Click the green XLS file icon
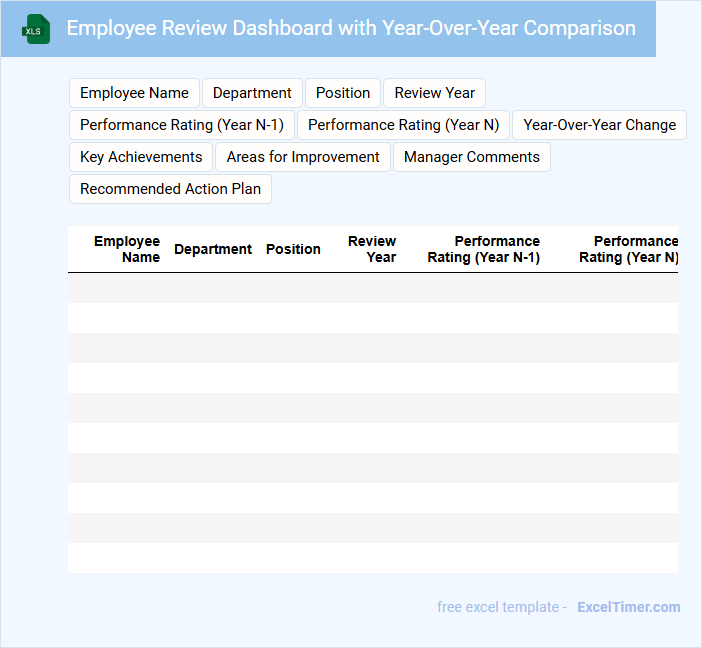The height and width of the screenshot is (648, 702). [x=36, y=29]
